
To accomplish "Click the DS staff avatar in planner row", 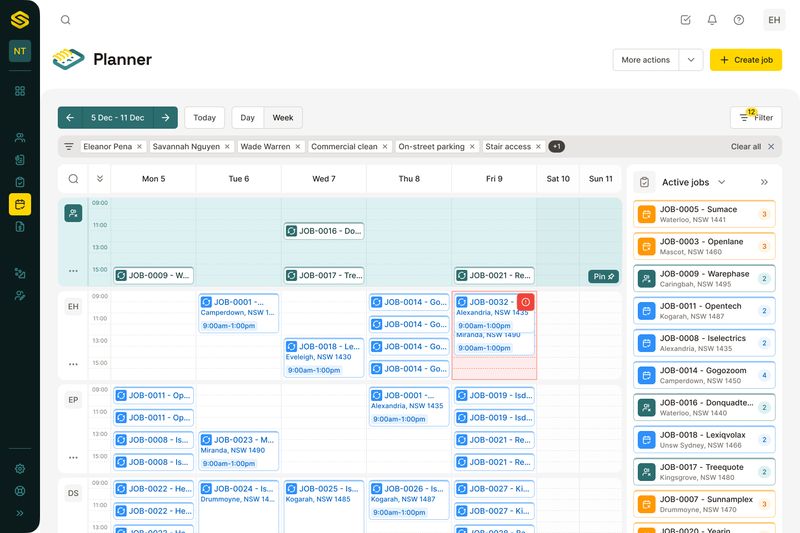I will click(x=73, y=493).
